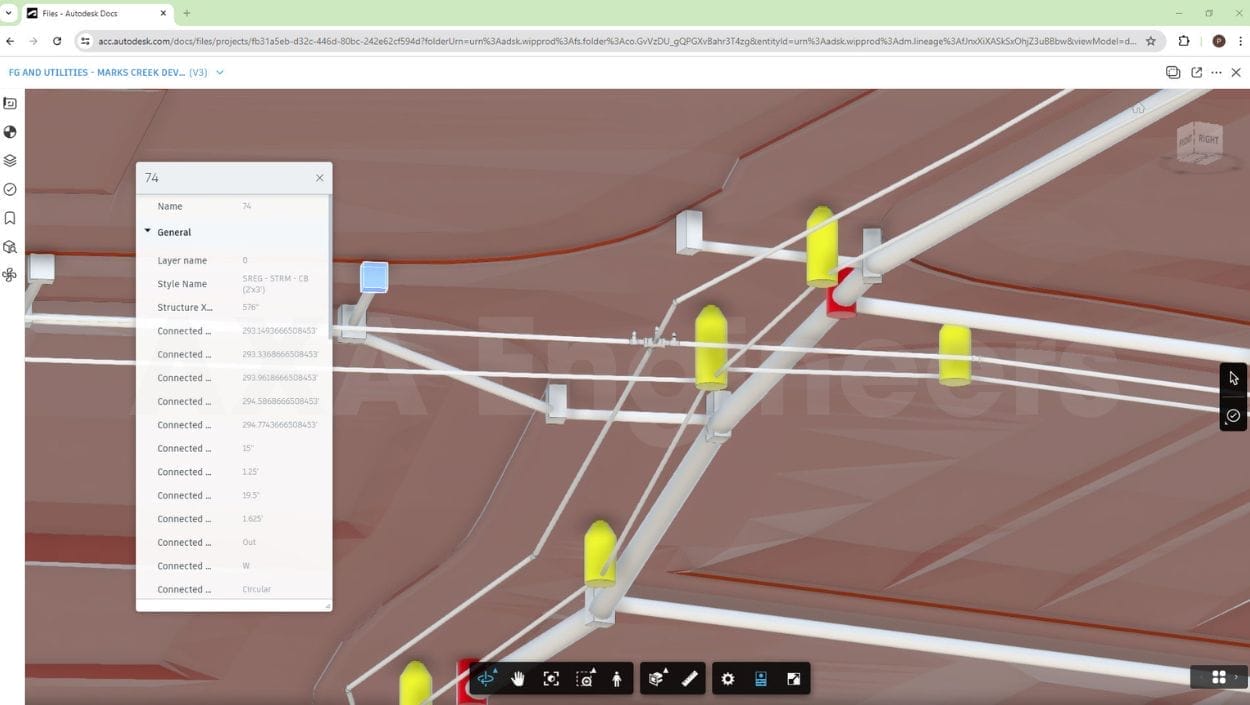
Task: Open Bookmarks from the left sidebar
Action: (x=10, y=218)
